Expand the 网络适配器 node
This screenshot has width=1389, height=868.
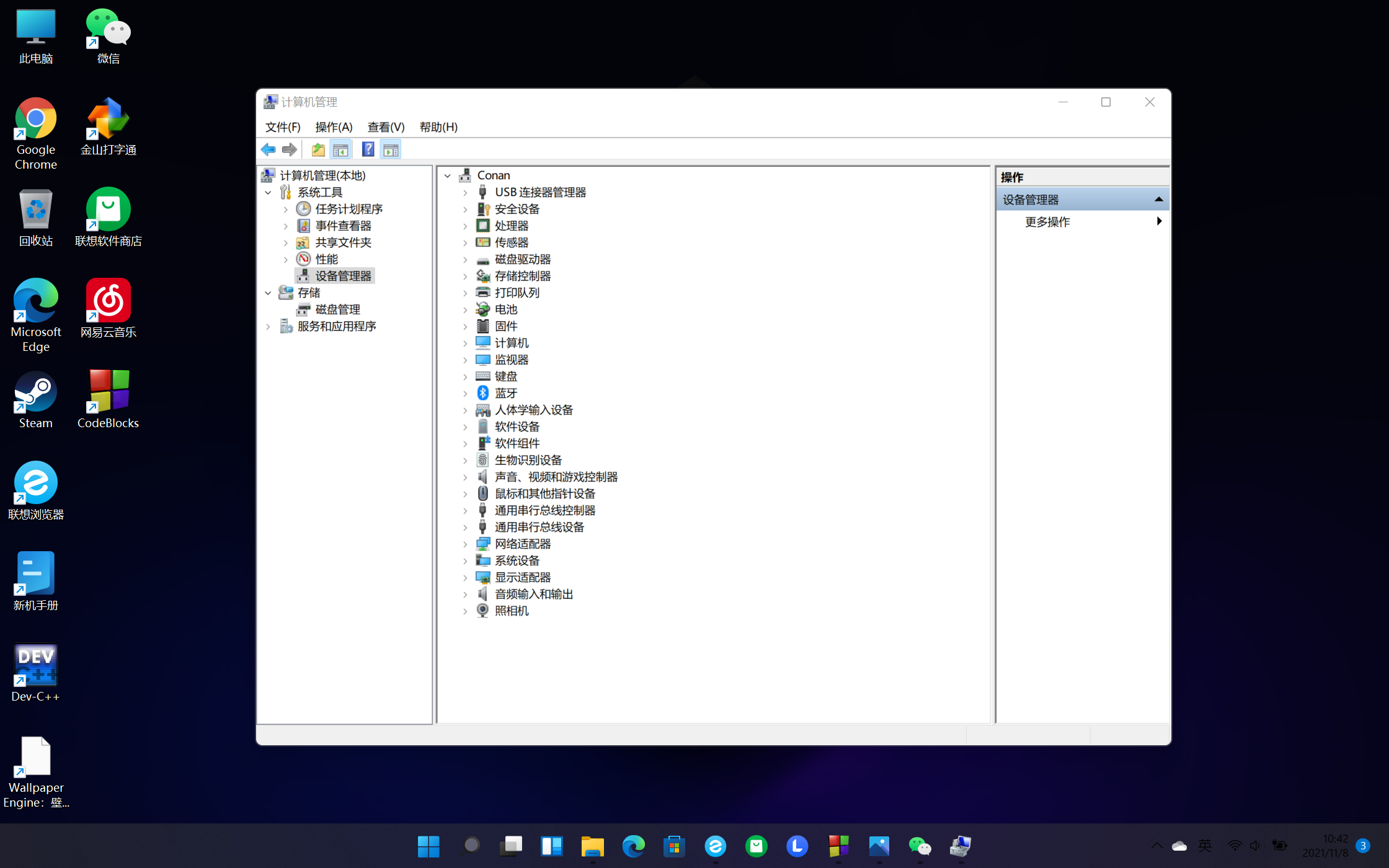click(465, 544)
